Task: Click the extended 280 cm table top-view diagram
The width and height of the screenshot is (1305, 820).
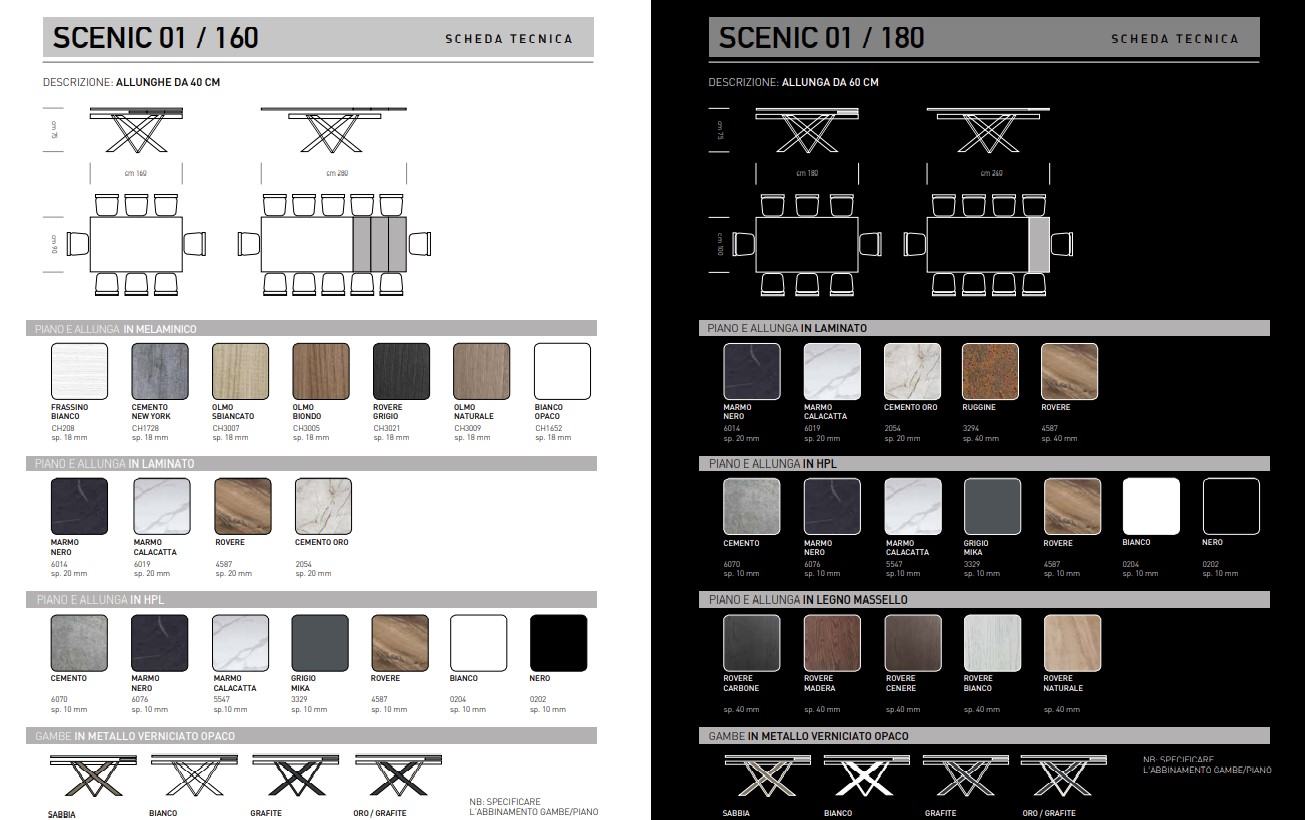Action: [x=334, y=243]
